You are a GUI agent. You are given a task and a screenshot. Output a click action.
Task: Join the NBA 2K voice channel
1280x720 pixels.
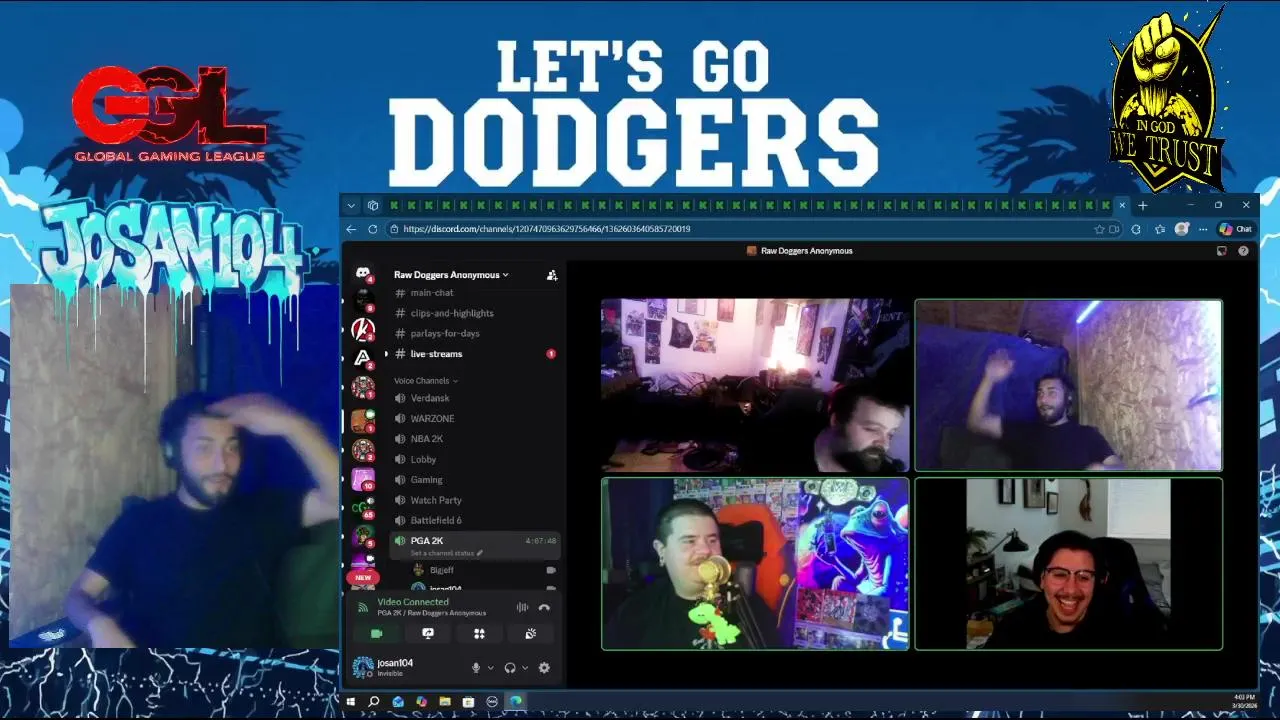426,439
